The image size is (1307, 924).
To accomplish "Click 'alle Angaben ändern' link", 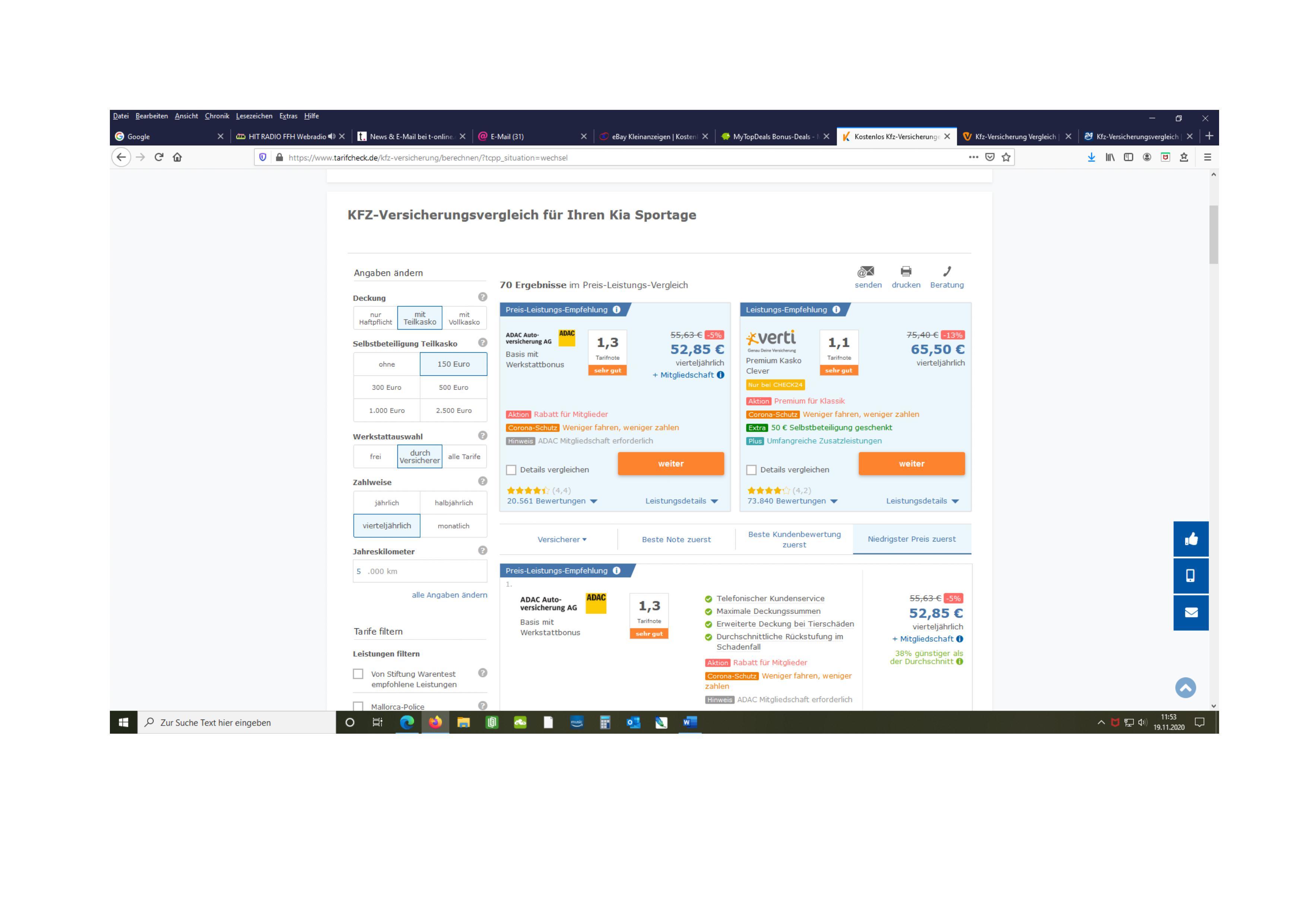I will (449, 595).
